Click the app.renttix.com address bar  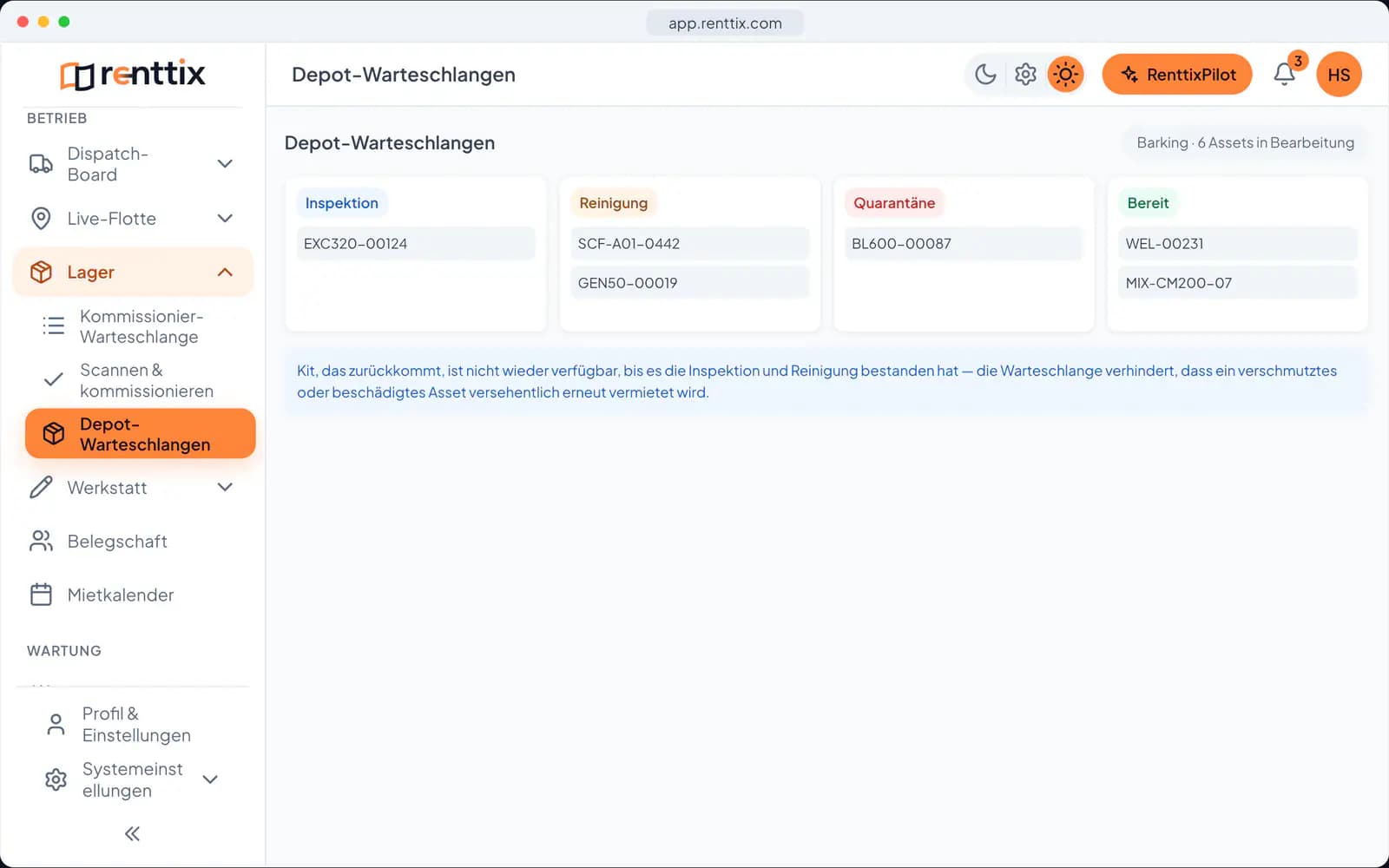725,23
